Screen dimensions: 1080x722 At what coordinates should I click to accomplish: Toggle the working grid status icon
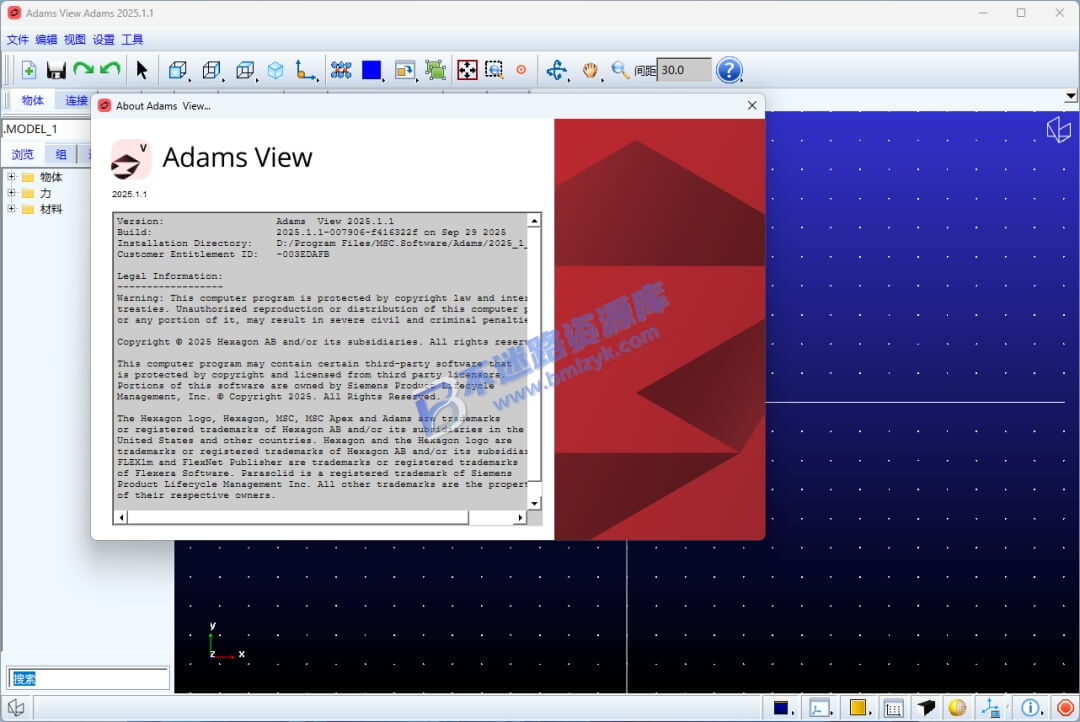tap(893, 708)
